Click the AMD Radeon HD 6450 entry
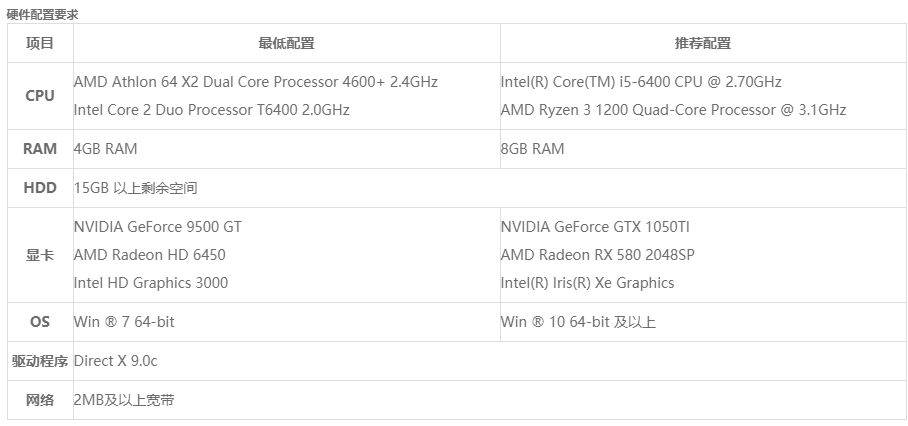Image resolution: width=908 pixels, height=426 pixels. click(150, 254)
